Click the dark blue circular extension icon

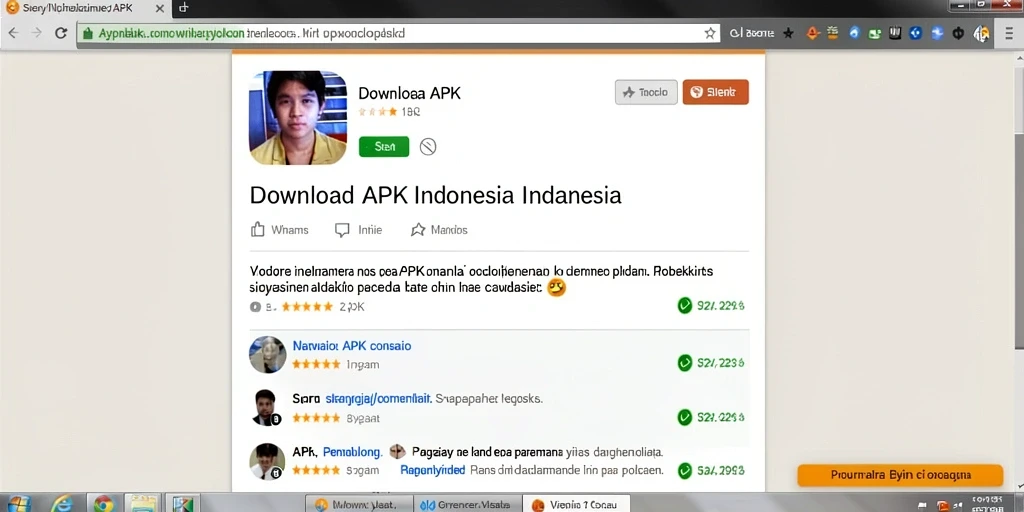[916, 33]
